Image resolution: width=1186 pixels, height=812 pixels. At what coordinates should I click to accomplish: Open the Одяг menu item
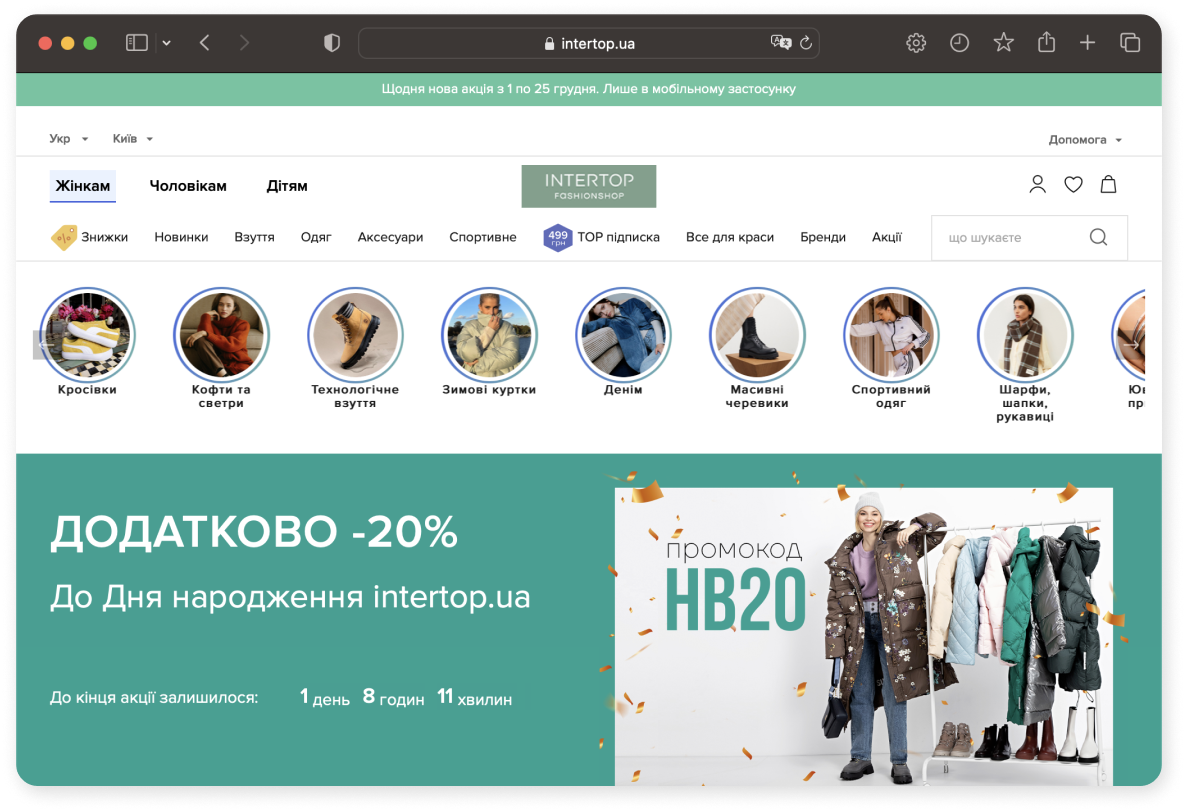(315, 237)
